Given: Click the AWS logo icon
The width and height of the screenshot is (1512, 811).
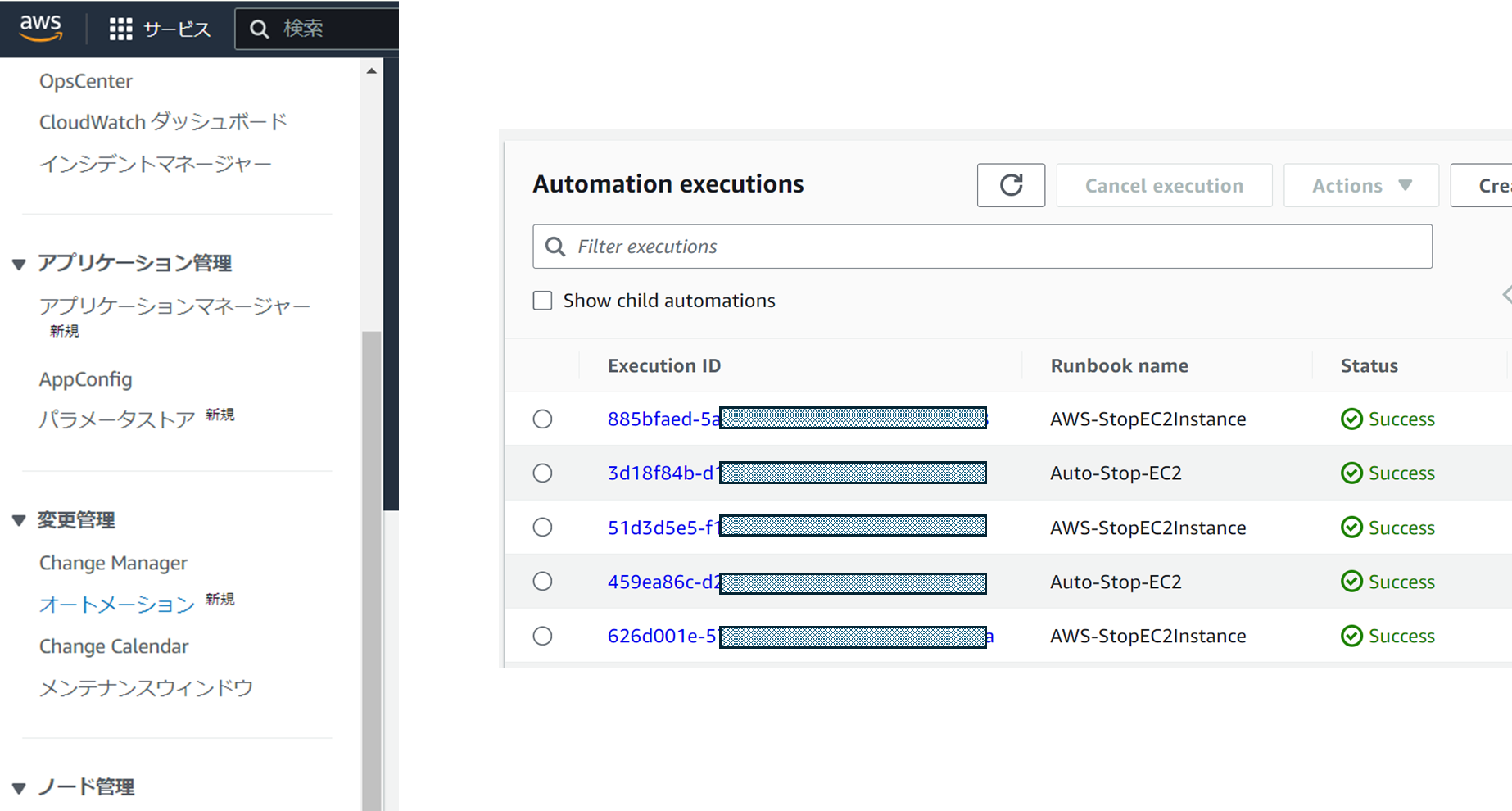Looking at the screenshot, I should (41, 27).
